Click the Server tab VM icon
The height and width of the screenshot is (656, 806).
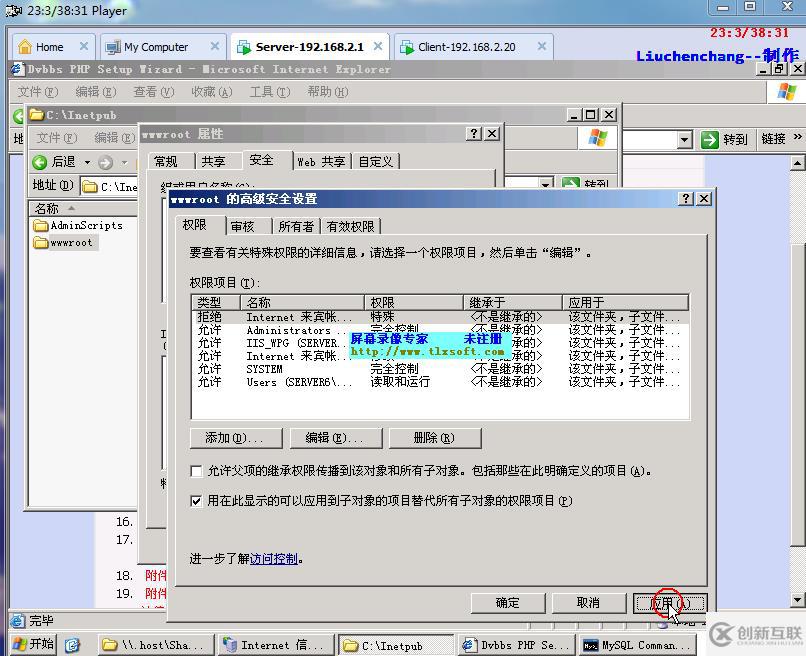pos(244,47)
